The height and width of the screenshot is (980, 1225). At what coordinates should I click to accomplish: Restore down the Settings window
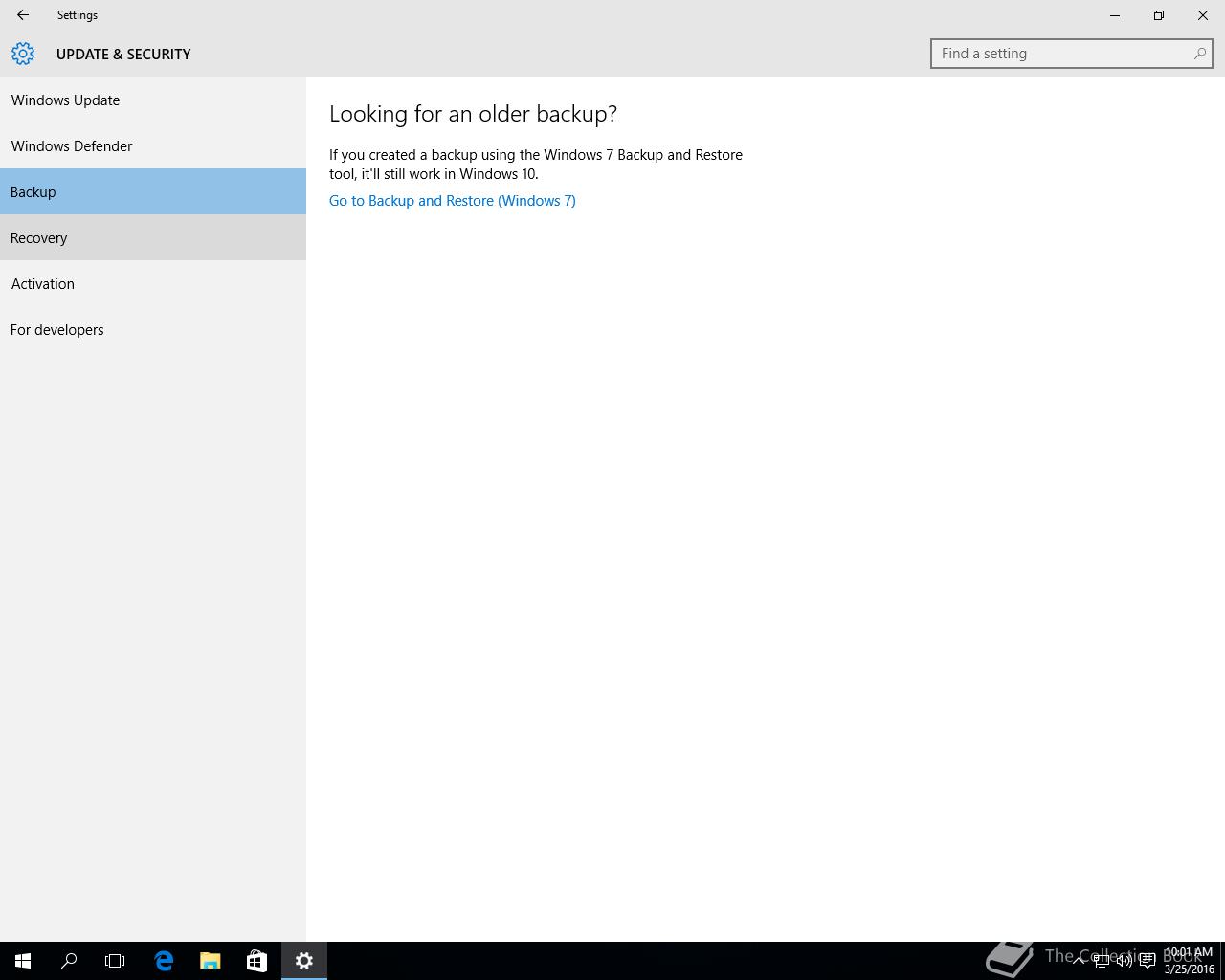(x=1159, y=15)
